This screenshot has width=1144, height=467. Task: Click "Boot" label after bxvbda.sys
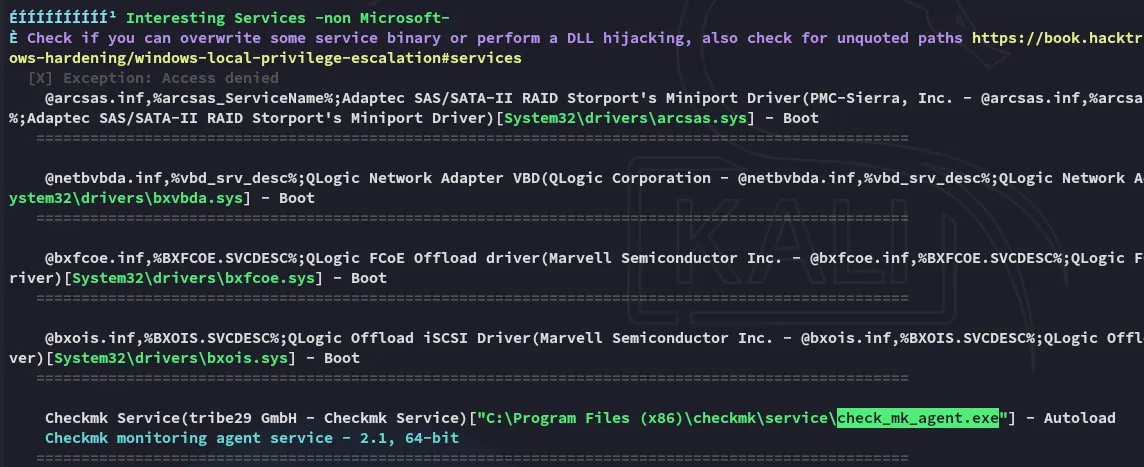[296, 198]
